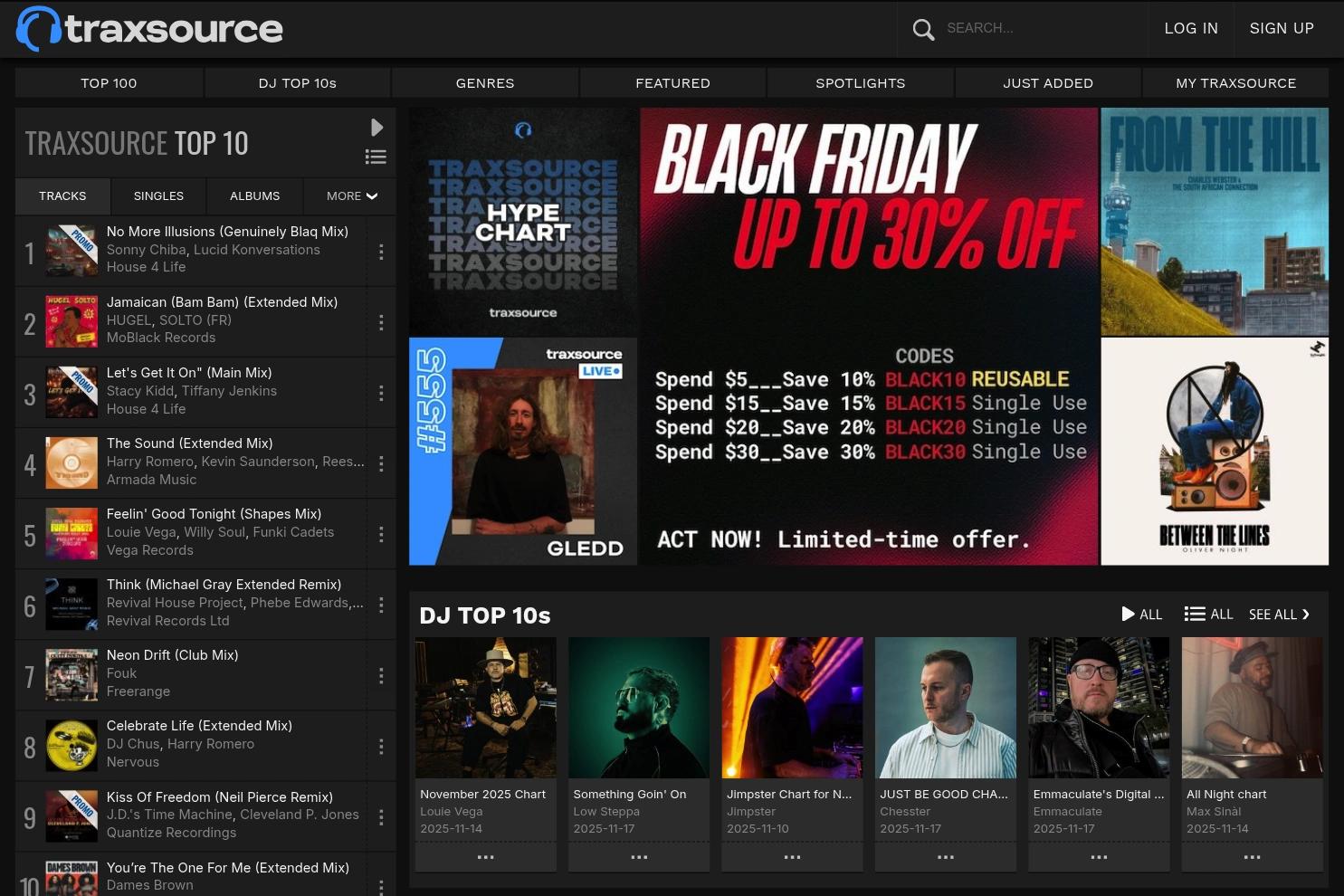Open options for The Sound track
Viewport: 1344px width, 896px height.
[x=381, y=463]
